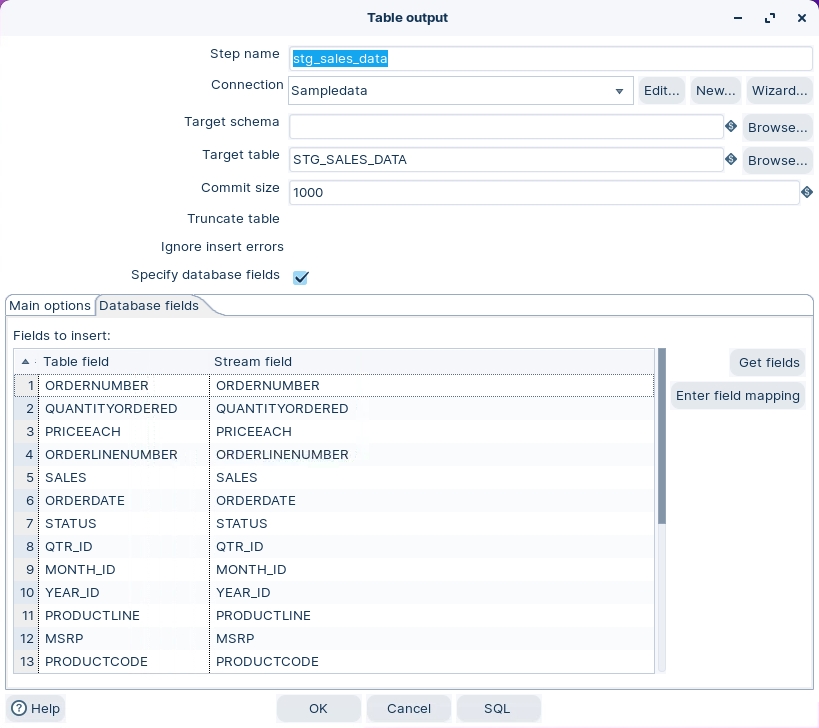
Task: Click variable icon beside Target table field
Action: coord(731,160)
